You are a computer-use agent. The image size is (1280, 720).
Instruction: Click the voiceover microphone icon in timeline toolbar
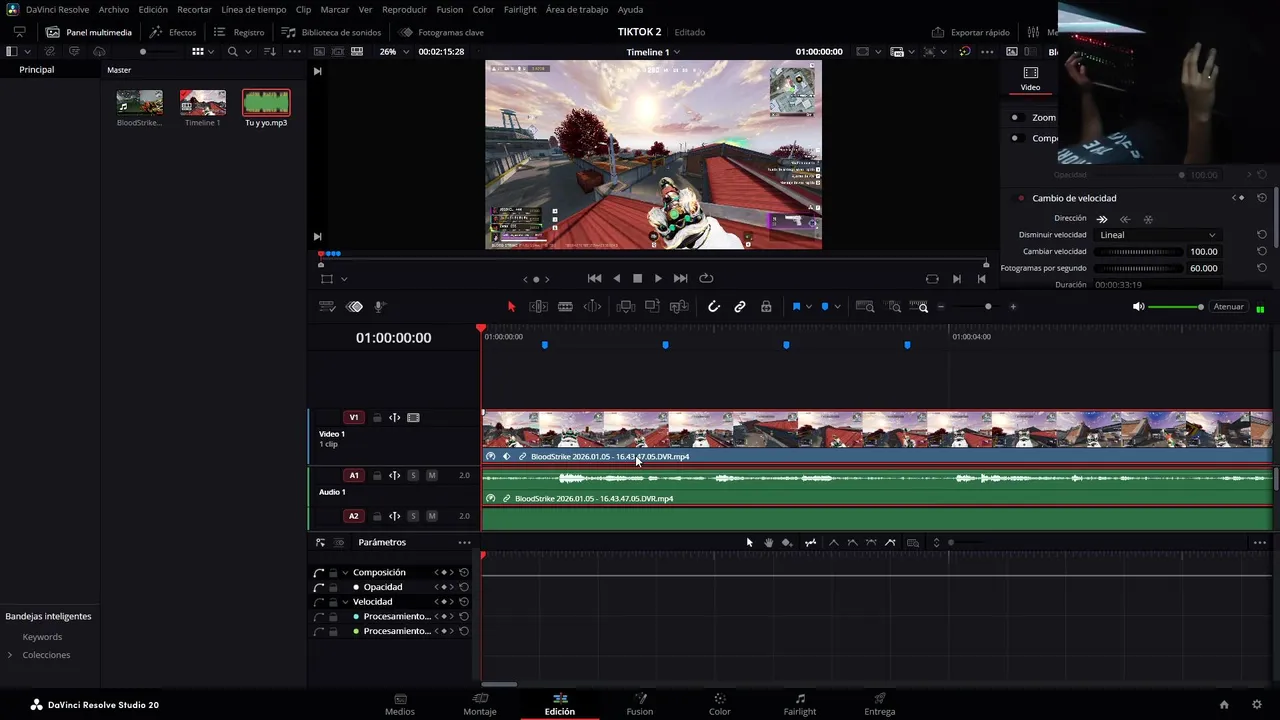coord(380,307)
